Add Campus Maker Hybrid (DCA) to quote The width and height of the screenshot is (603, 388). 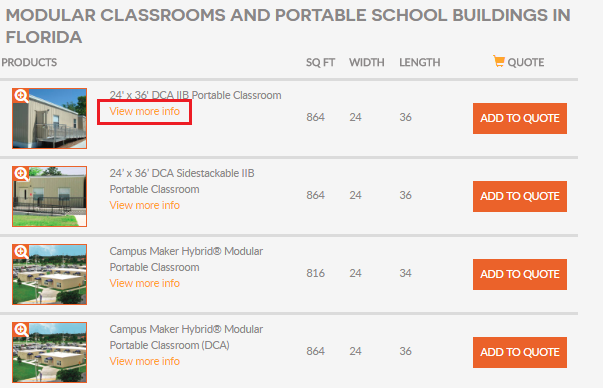[520, 353]
